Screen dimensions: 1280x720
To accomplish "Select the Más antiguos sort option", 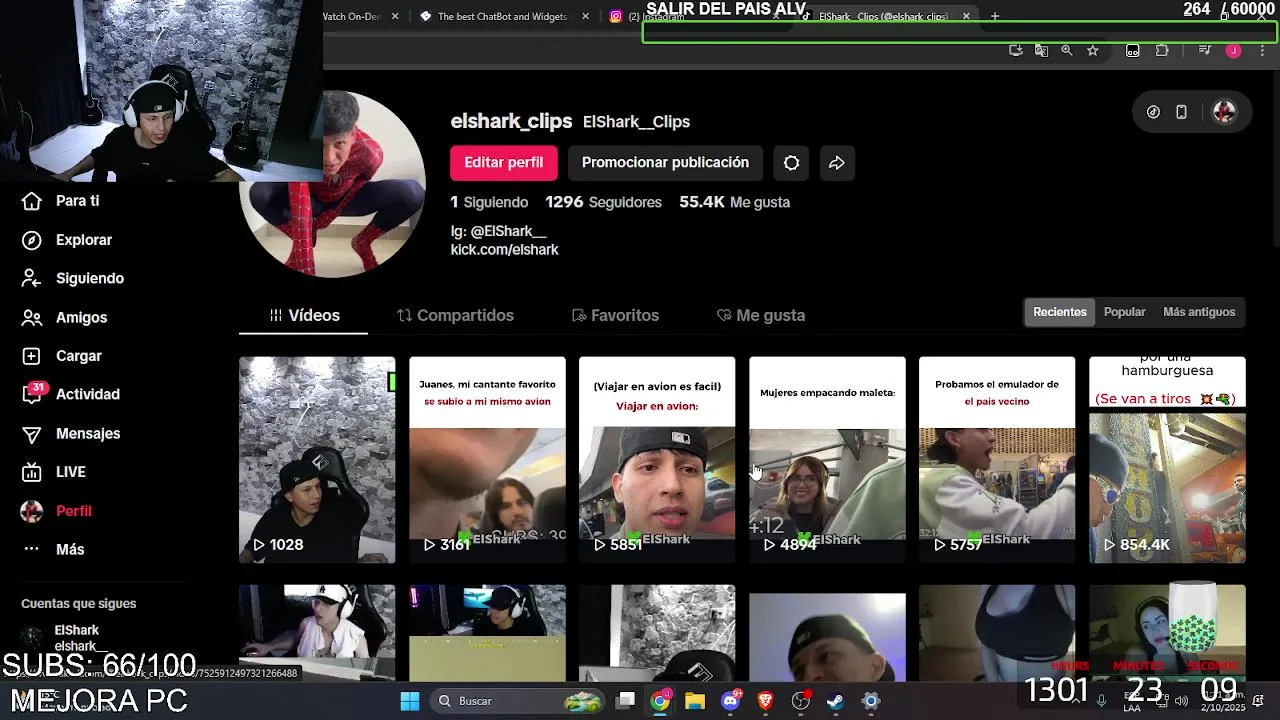I will coord(1199,312).
